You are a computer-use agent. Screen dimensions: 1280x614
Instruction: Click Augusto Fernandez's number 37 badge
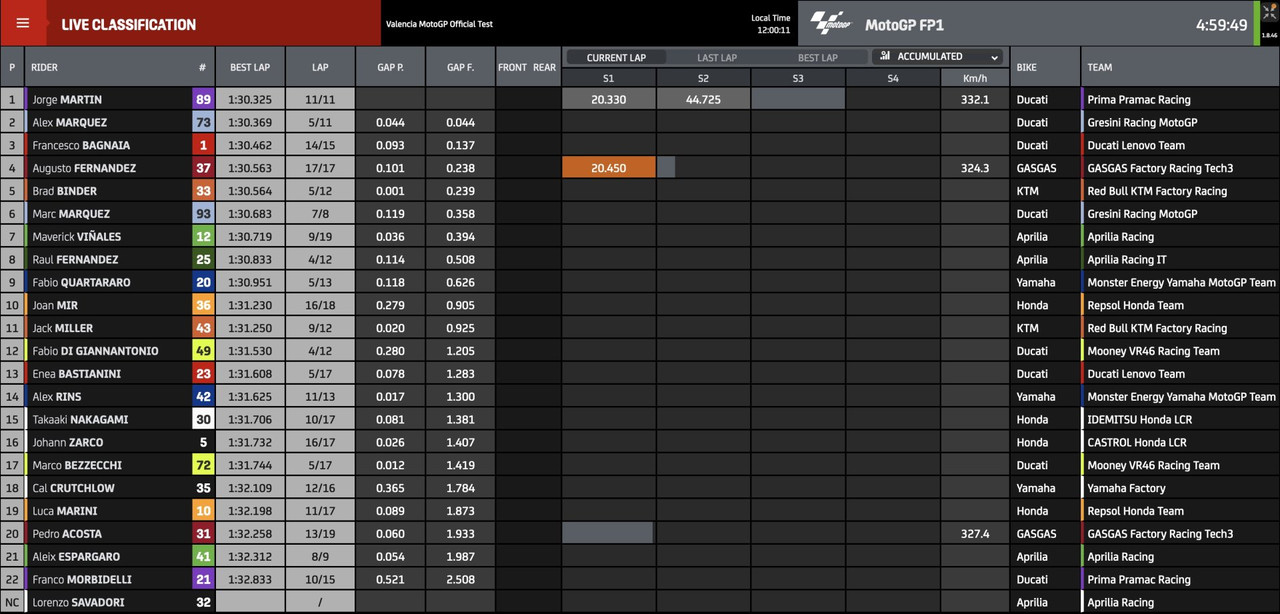coord(203,168)
